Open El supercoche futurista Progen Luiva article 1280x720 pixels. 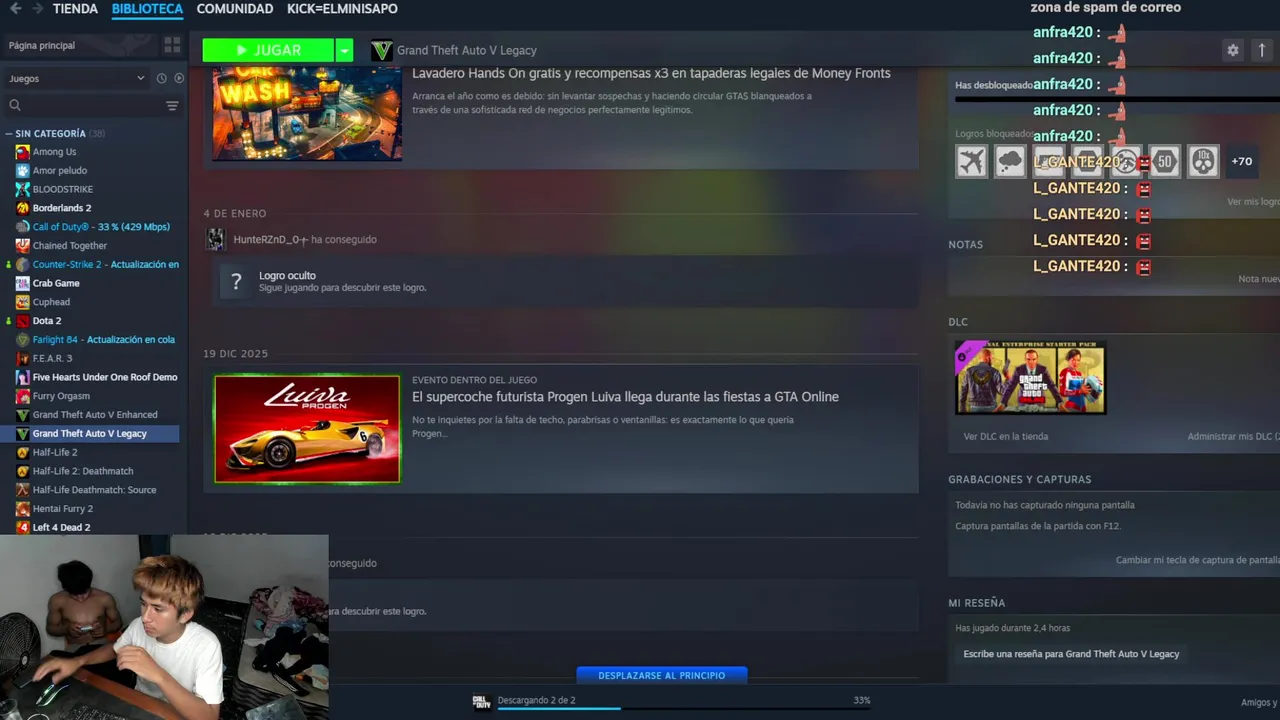pos(625,397)
